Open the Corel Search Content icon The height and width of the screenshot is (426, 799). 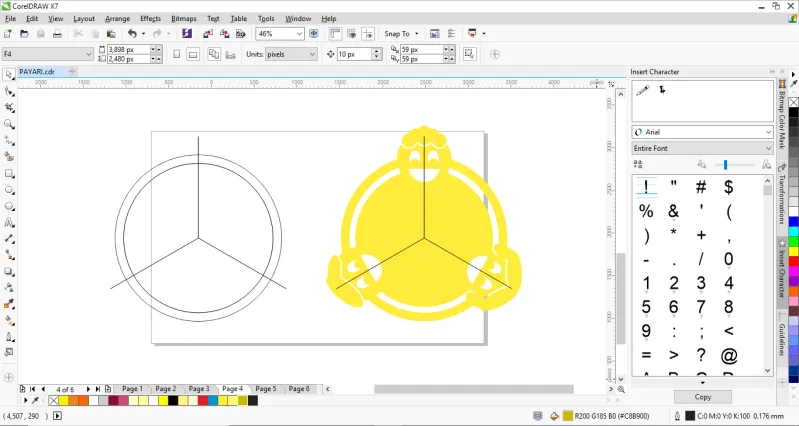pos(187,34)
